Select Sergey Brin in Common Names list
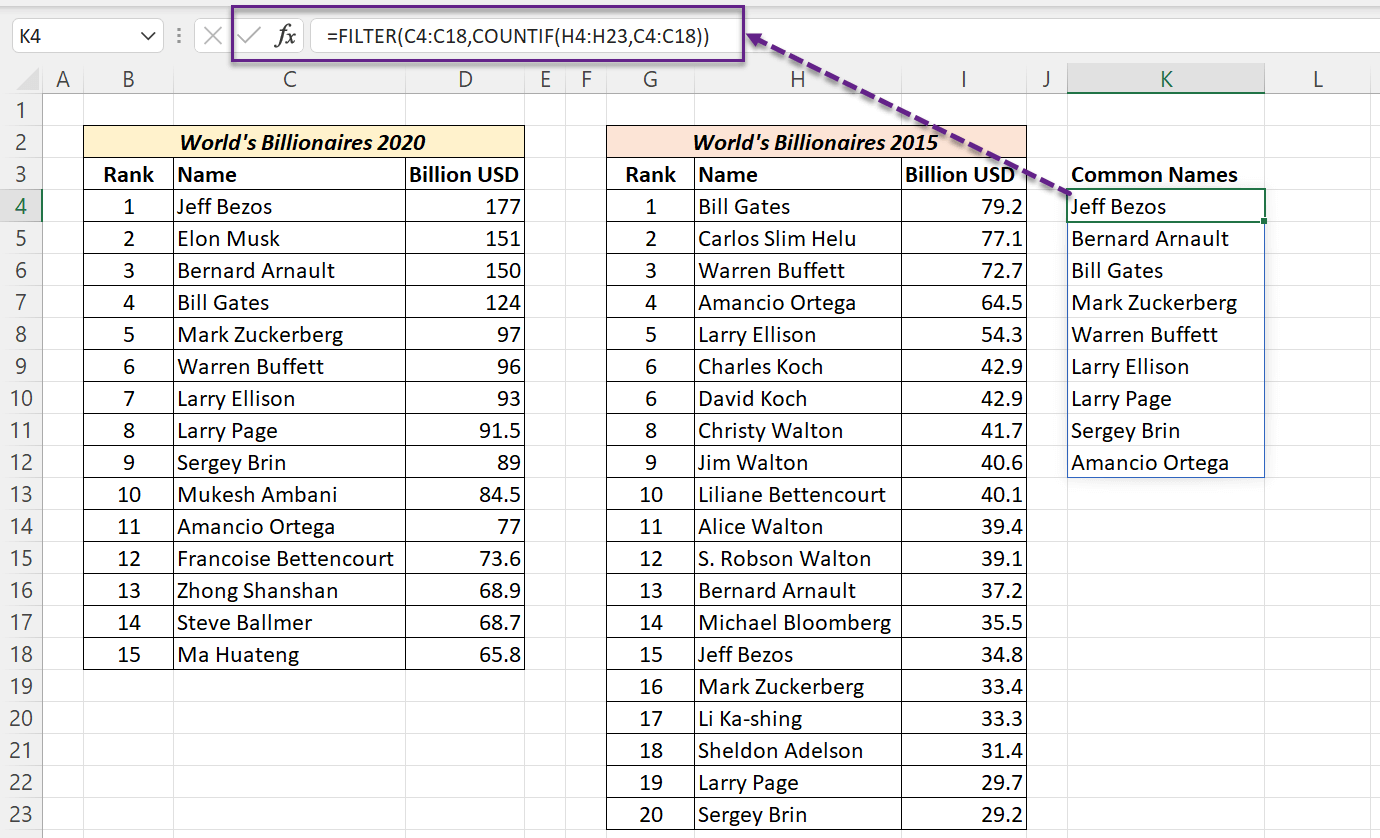 pyautogui.click(x=1166, y=430)
